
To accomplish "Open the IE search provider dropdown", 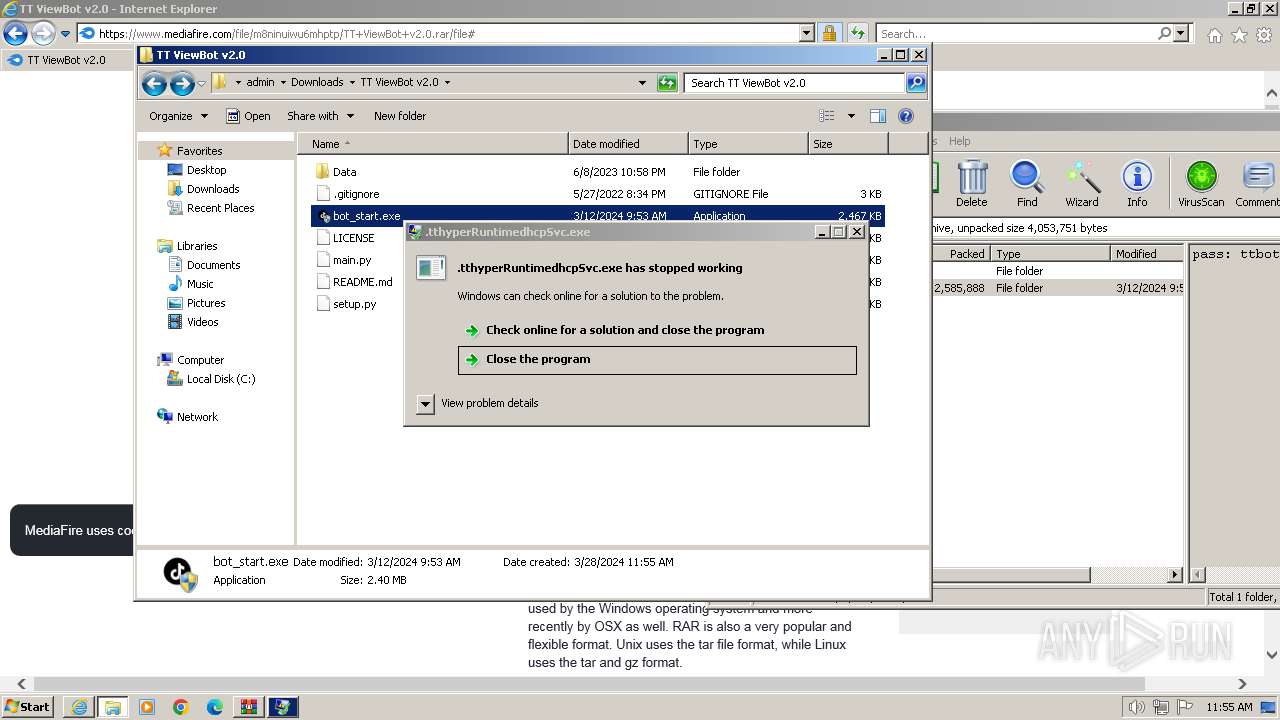I will click(x=1181, y=33).
